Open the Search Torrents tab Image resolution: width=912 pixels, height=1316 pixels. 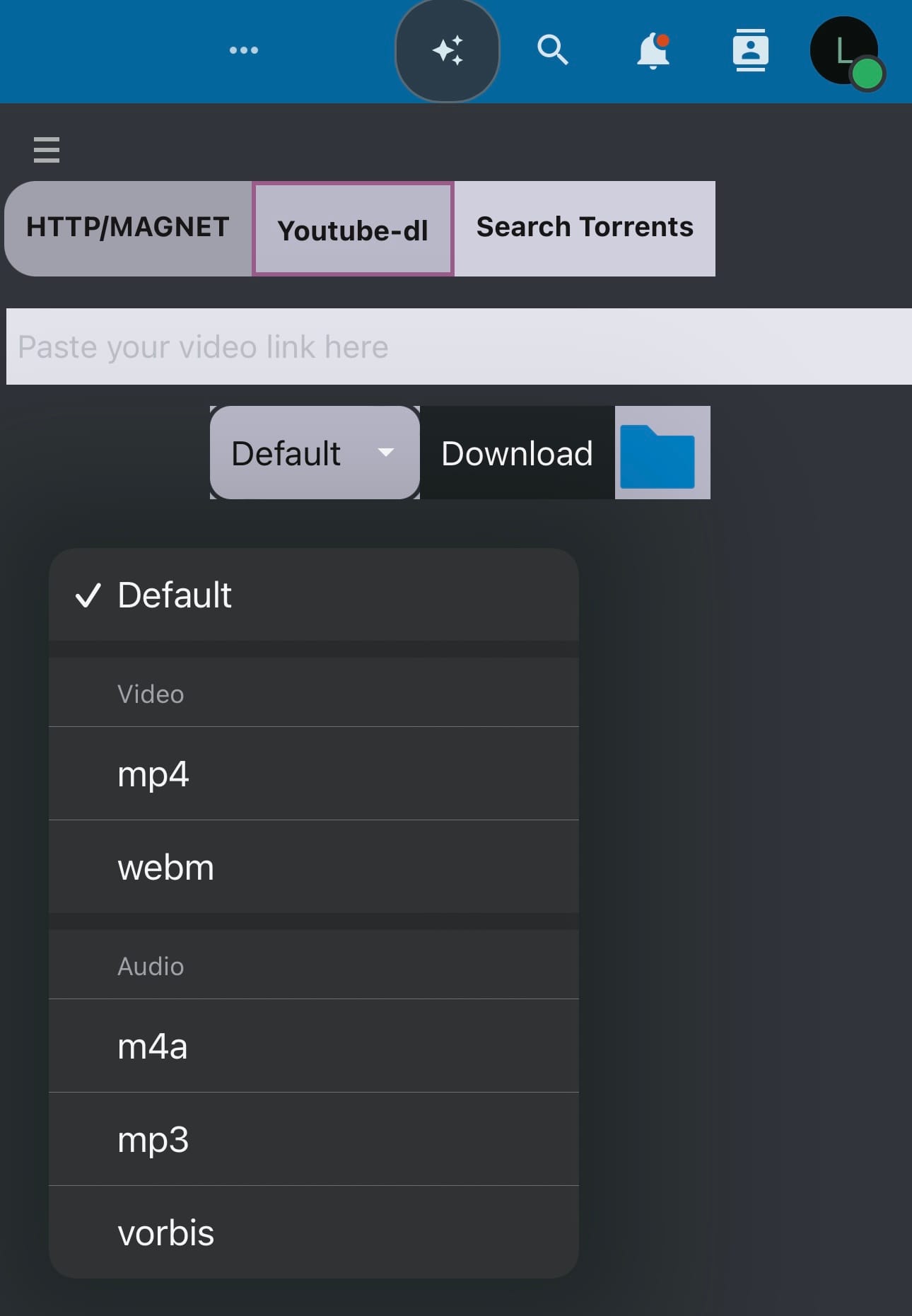585,228
